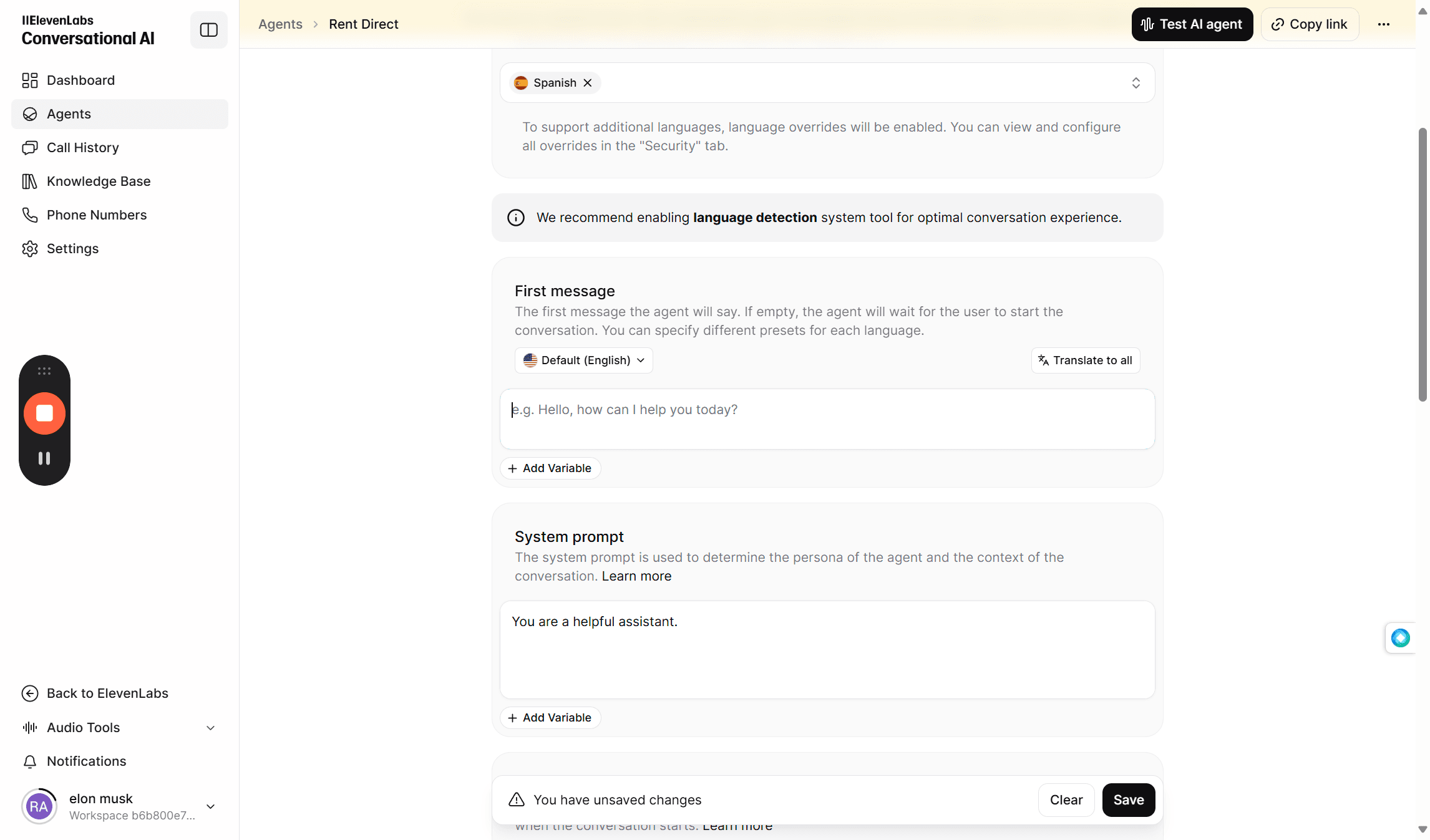Click the Agents sidebar icon

pos(30,114)
